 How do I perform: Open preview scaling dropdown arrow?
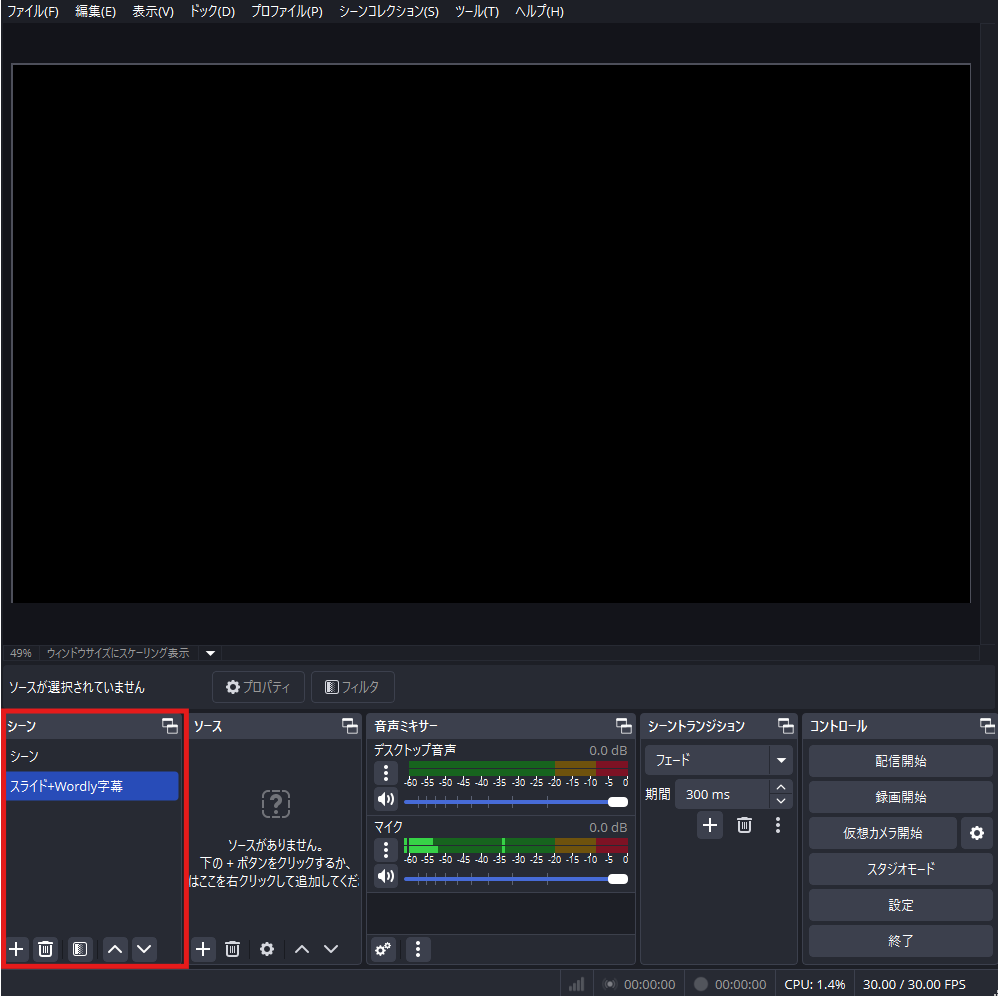click(210, 653)
